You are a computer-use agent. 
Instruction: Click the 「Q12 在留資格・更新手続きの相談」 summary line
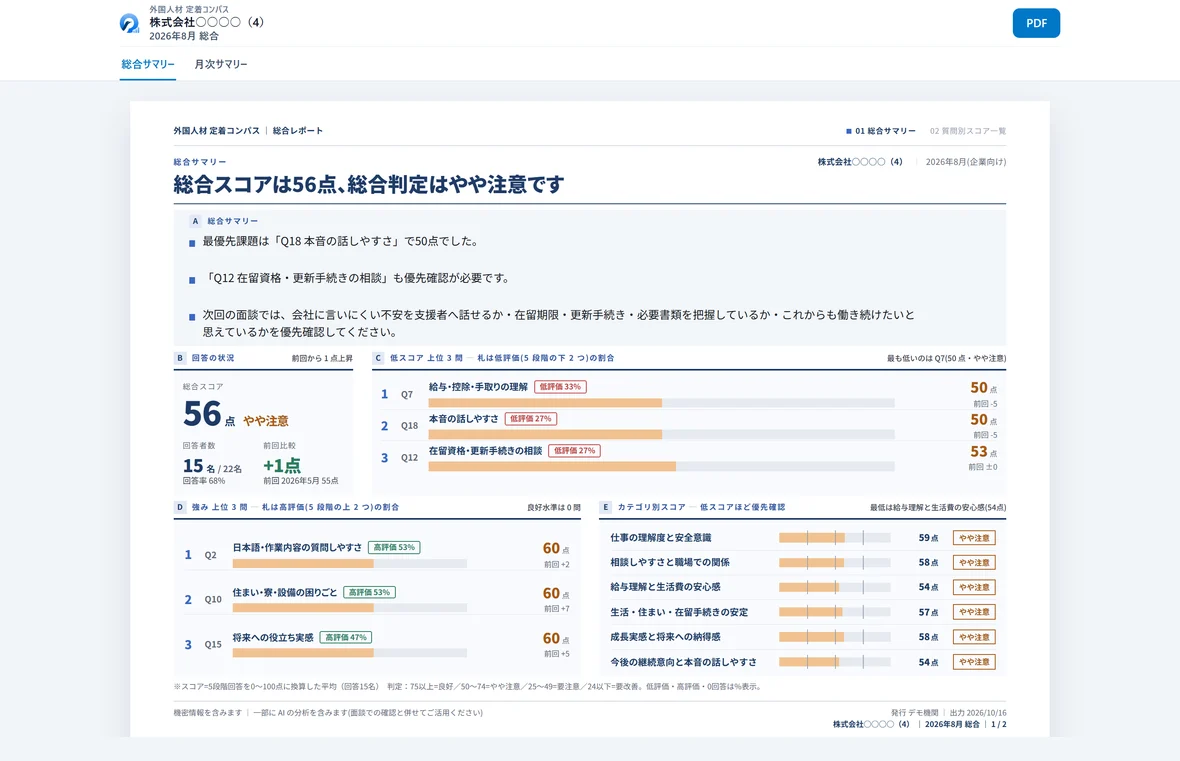pos(357,279)
